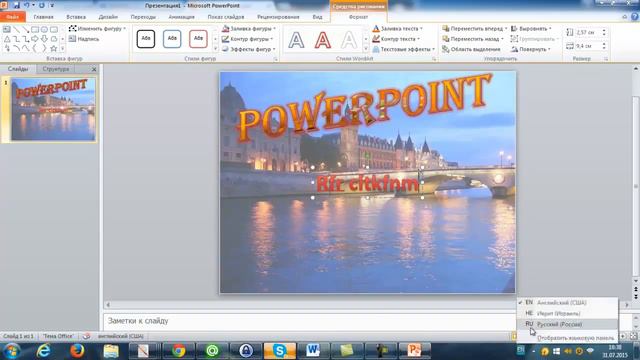Open Заливка фигуры dropdown
This screenshot has width=640, height=360.
pyautogui.click(x=249, y=29)
